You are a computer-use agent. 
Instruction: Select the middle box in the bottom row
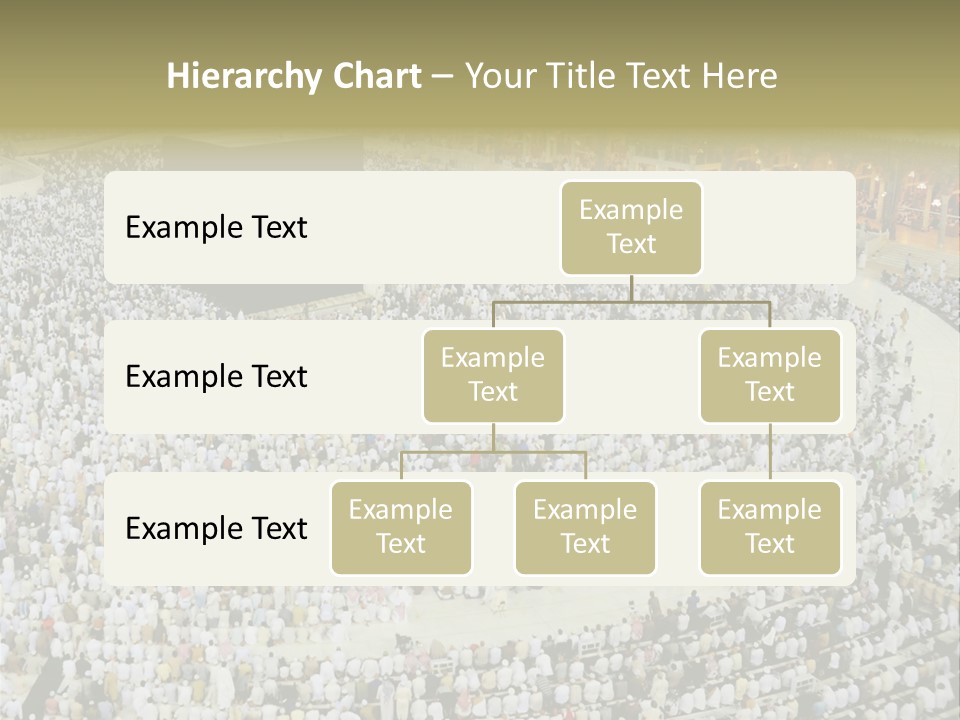(x=585, y=528)
